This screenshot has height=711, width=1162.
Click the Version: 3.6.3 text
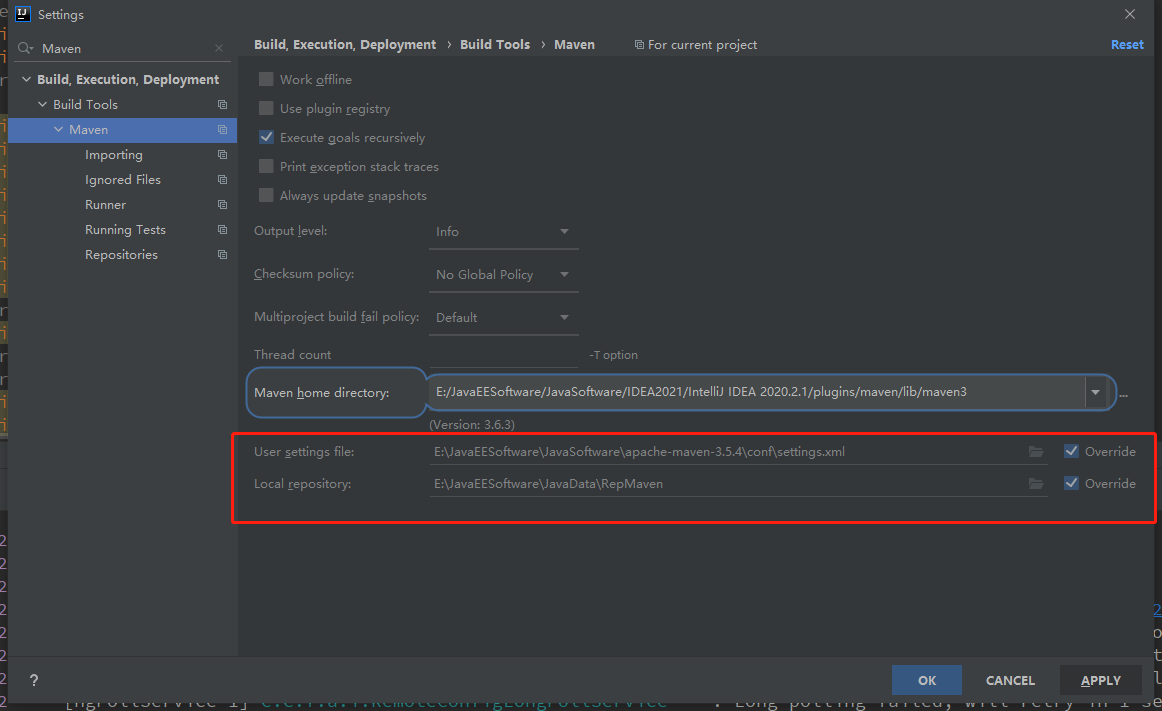472,425
